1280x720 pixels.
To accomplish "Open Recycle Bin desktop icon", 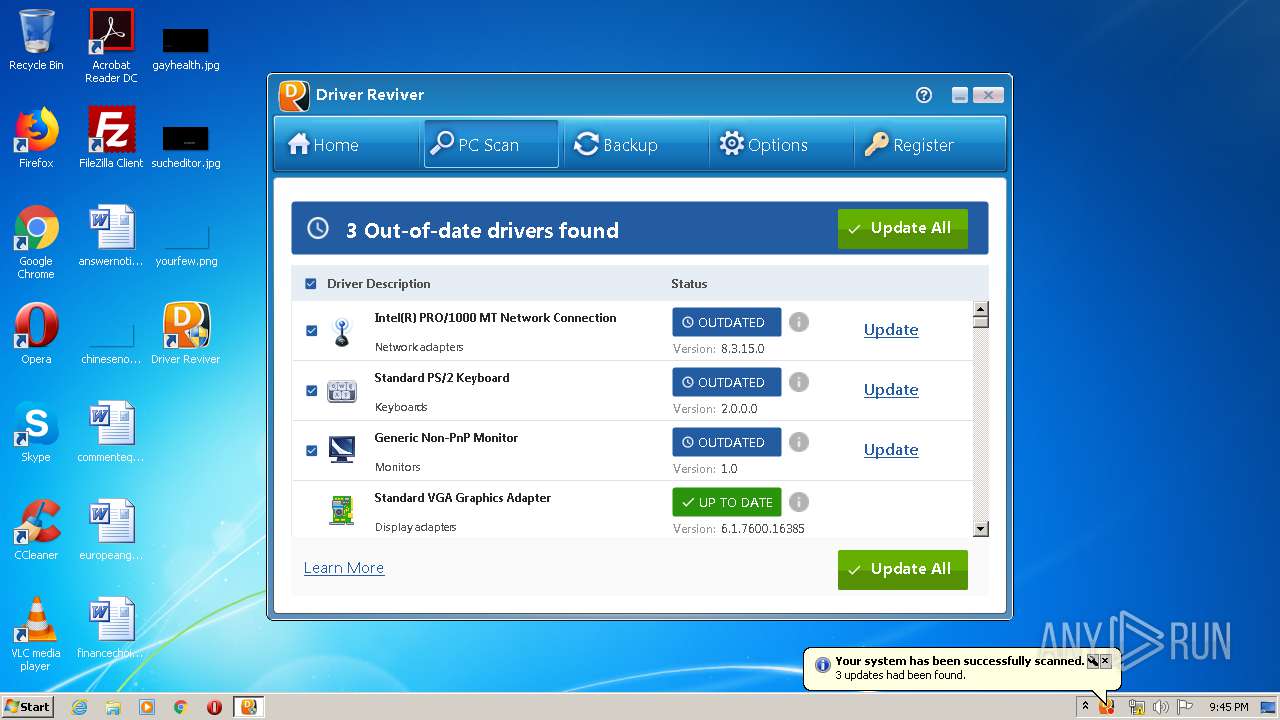I will (36, 40).
